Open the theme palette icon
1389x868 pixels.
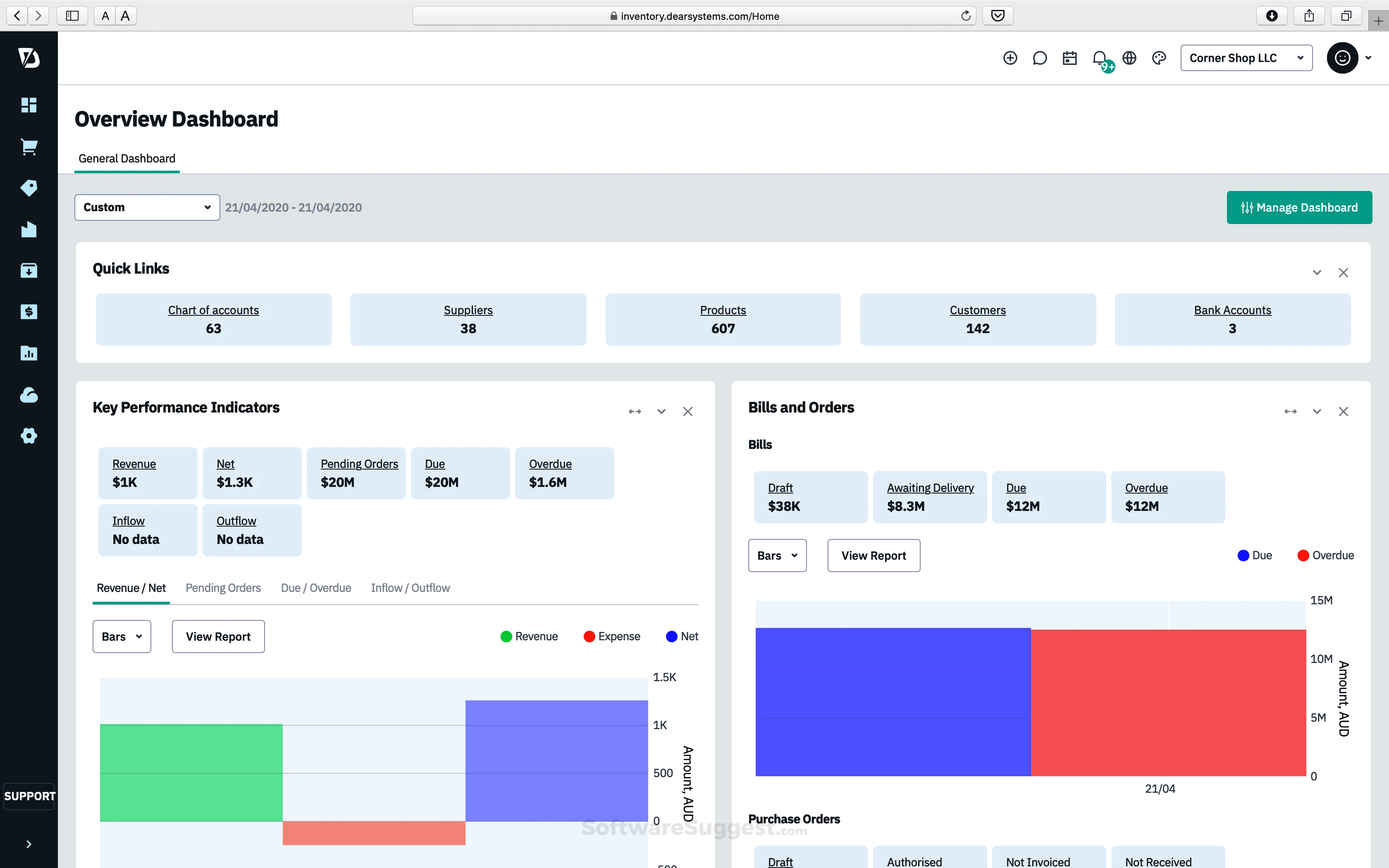(1159, 57)
